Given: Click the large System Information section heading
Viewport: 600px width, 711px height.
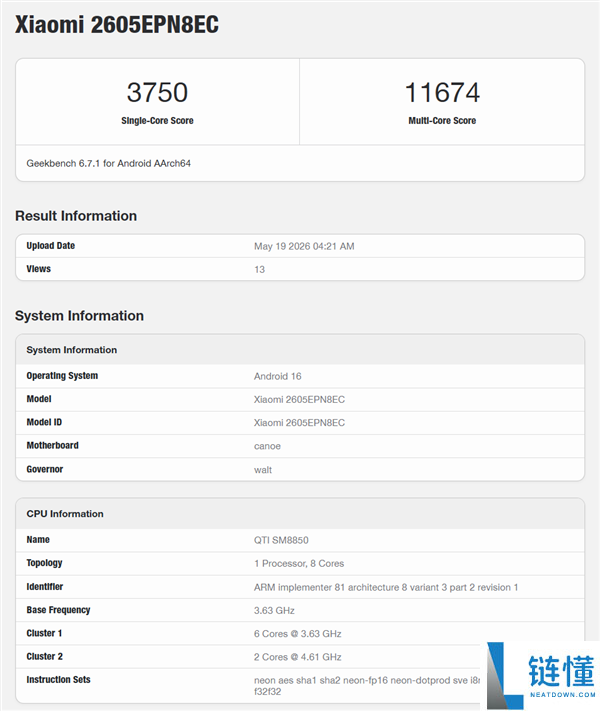Looking at the screenshot, I should click(x=79, y=316).
